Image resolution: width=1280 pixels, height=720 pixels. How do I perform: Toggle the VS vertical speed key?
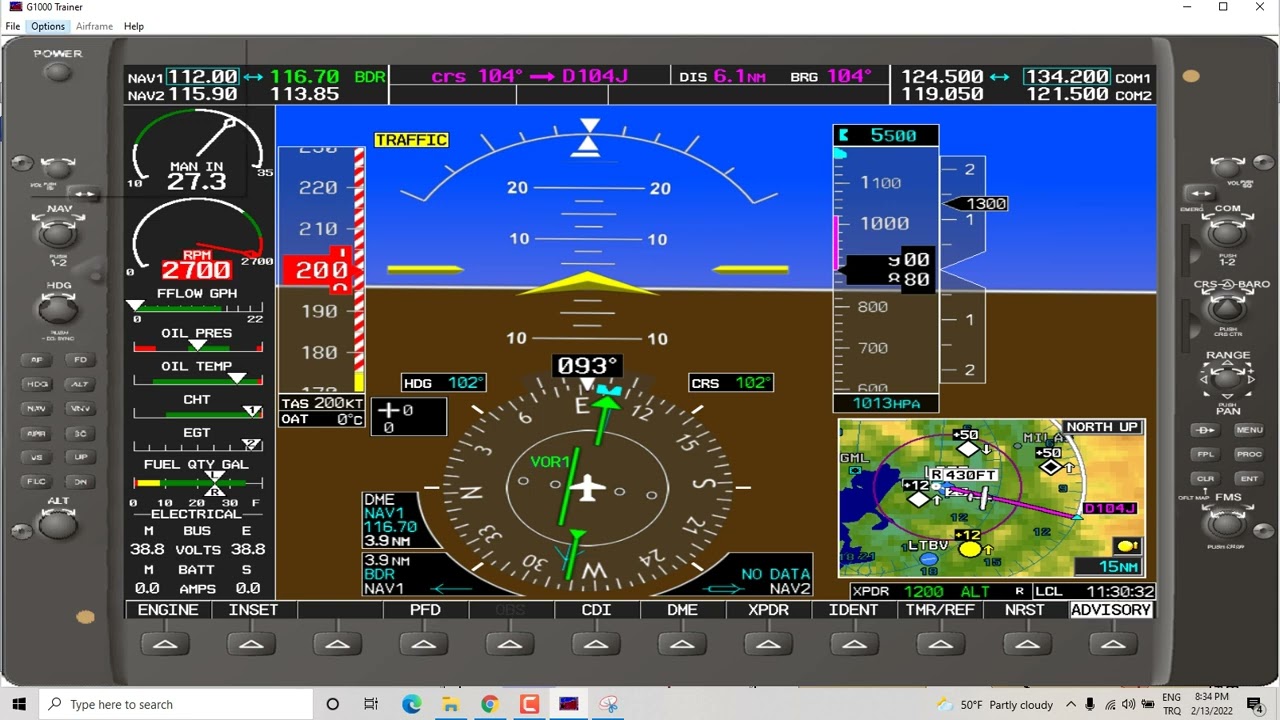(x=37, y=457)
